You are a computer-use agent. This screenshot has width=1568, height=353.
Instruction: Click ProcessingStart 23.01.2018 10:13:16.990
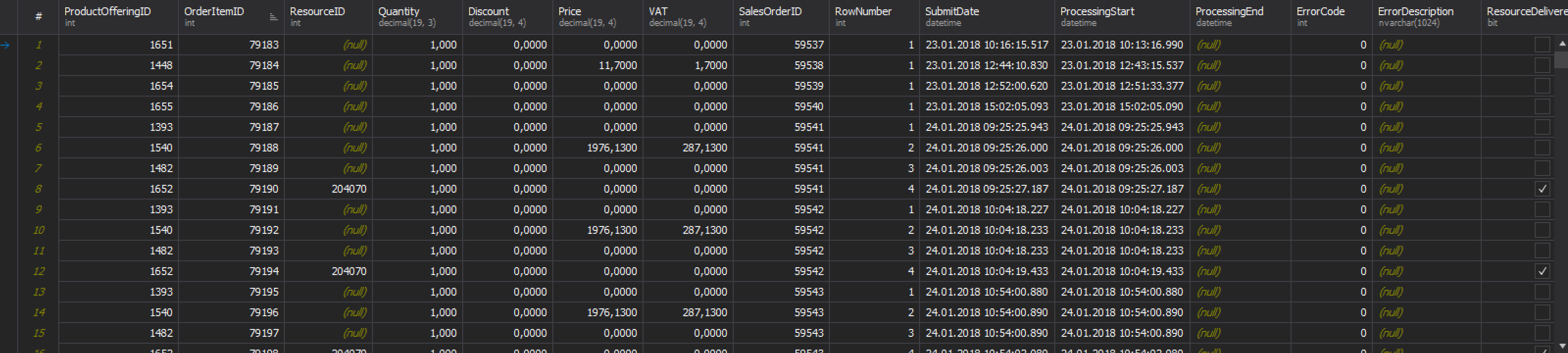(1122, 45)
